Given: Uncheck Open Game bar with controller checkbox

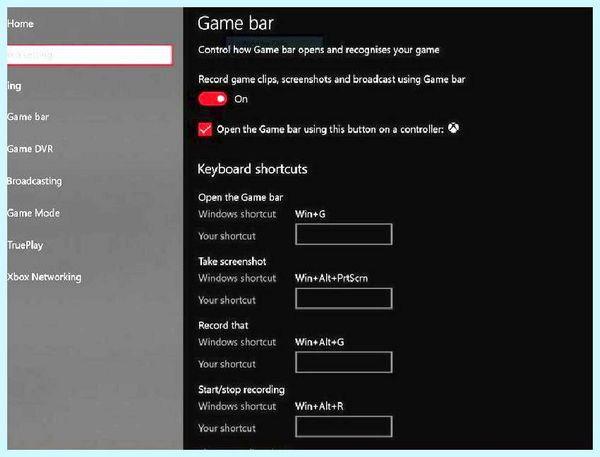Looking at the screenshot, I should (205, 129).
